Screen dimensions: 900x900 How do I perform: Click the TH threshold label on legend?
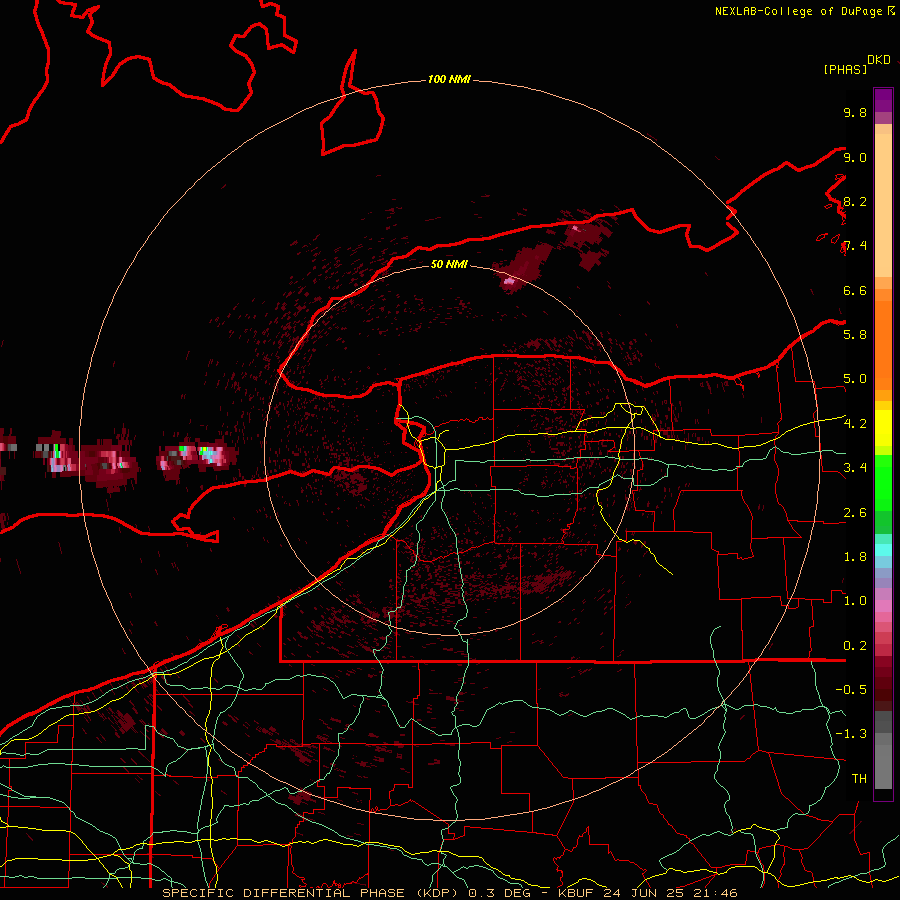(859, 779)
